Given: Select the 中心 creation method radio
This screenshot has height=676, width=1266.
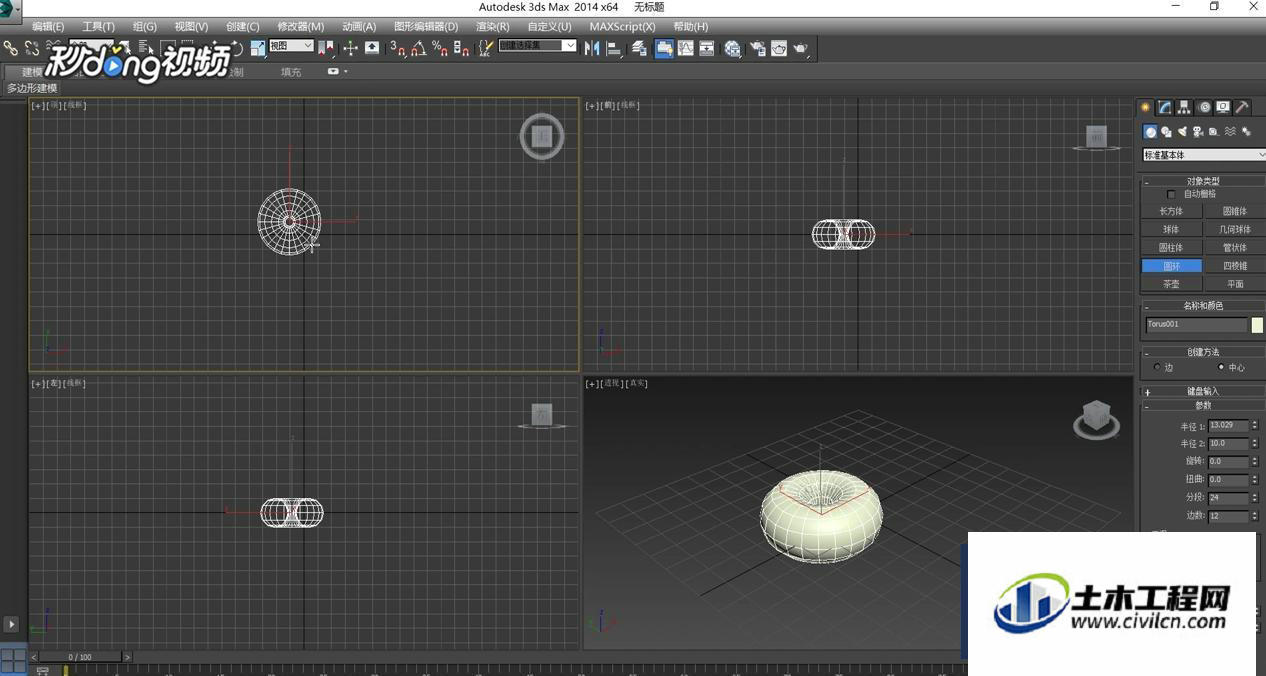Looking at the screenshot, I should [x=1221, y=367].
